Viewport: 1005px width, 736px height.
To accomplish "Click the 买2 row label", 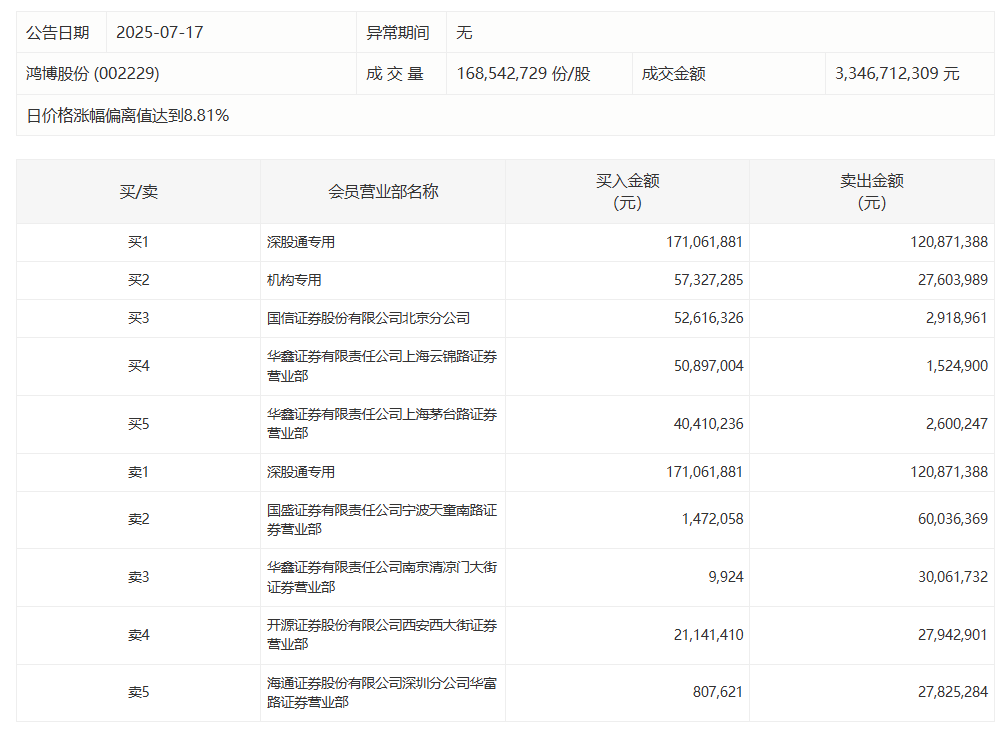I will (x=138, y=280).
